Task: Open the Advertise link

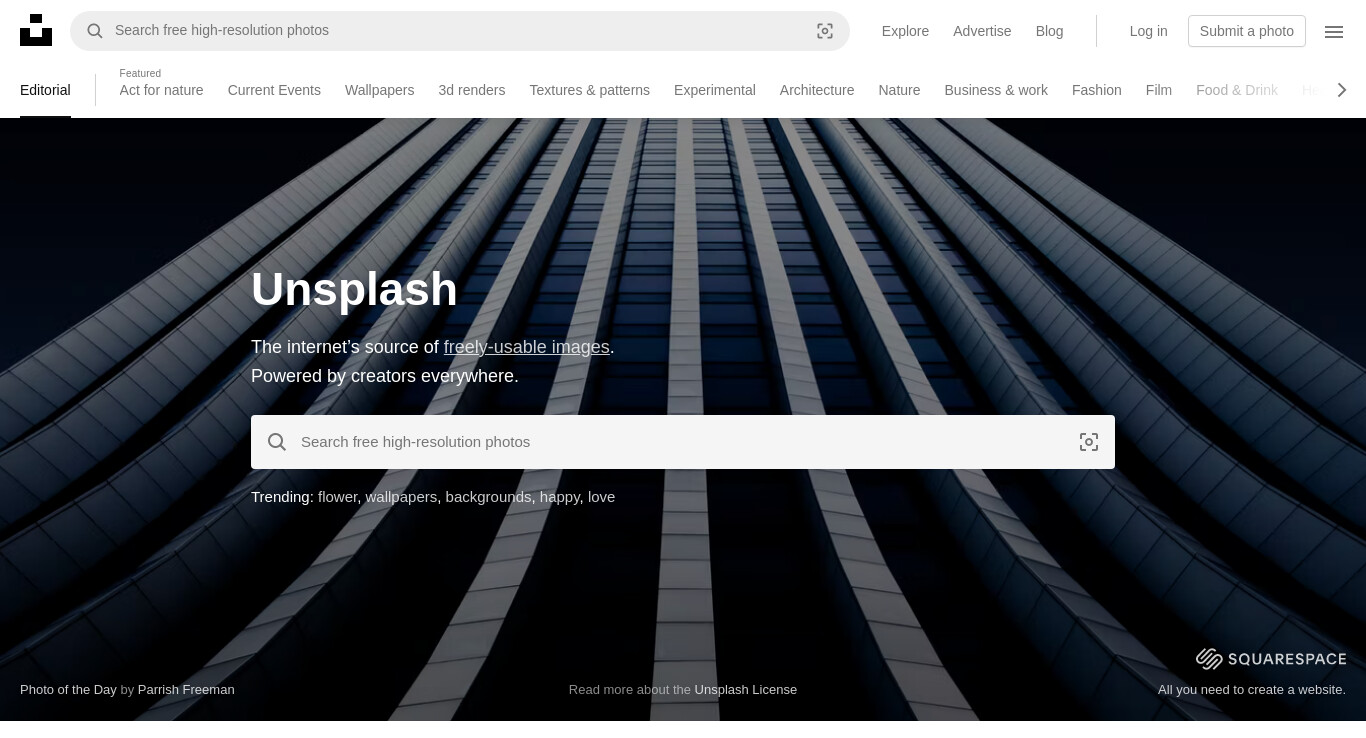Action: (x=982, y=31)
